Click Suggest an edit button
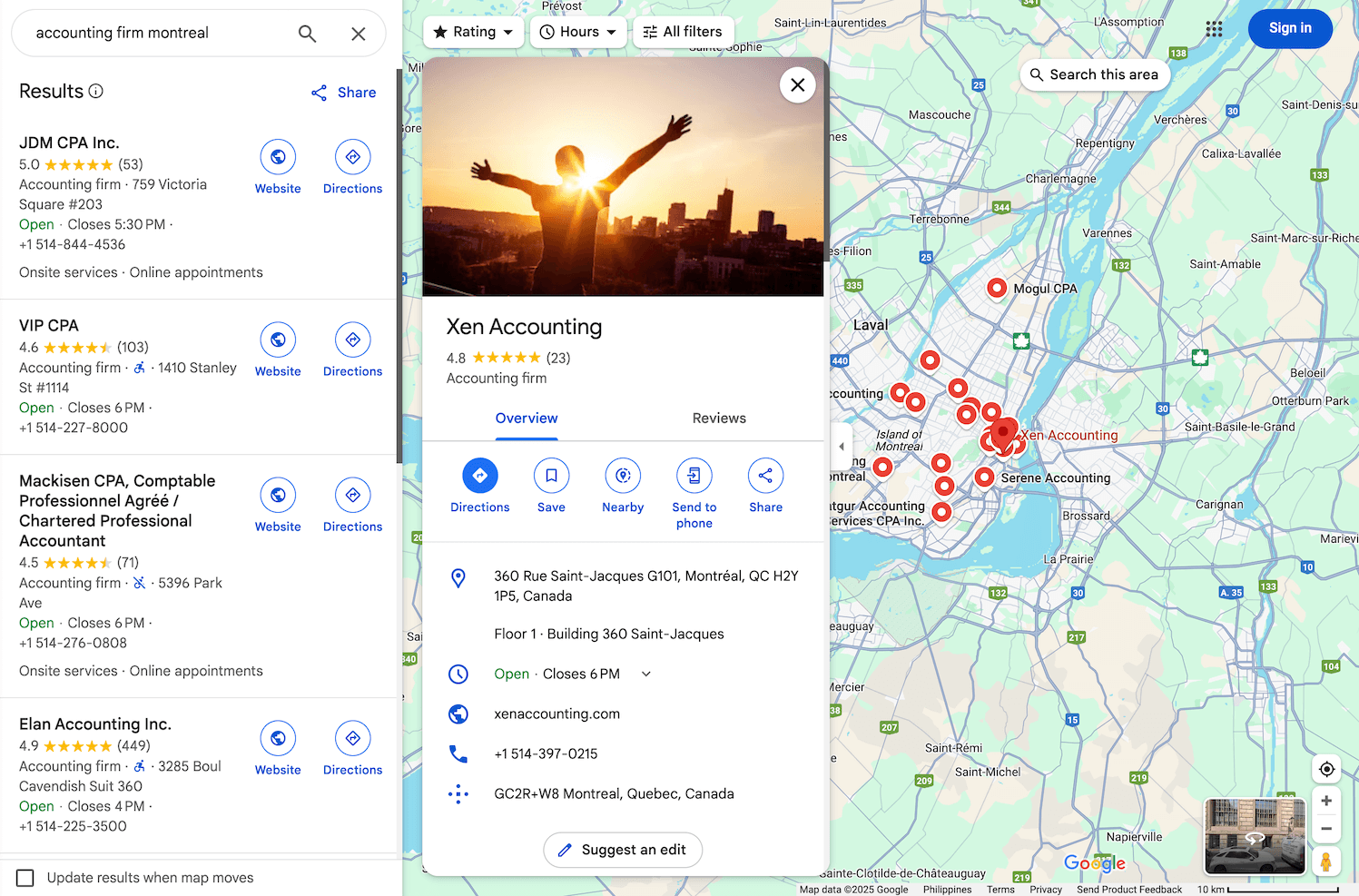The width and height of the screenshot is (1359, 896). (623, 850)
